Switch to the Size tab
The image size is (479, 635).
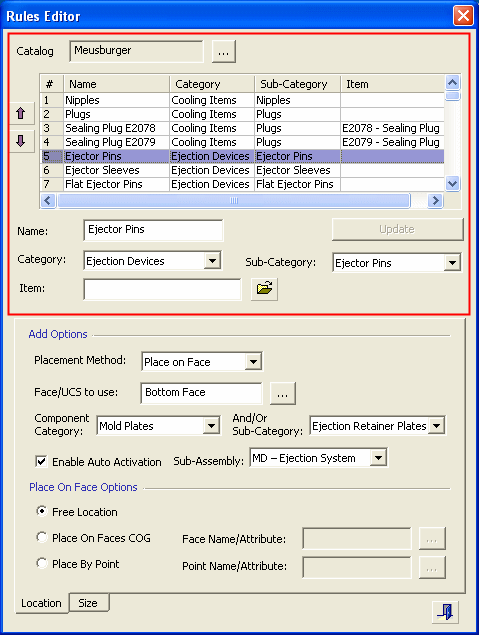pos(88,603)
